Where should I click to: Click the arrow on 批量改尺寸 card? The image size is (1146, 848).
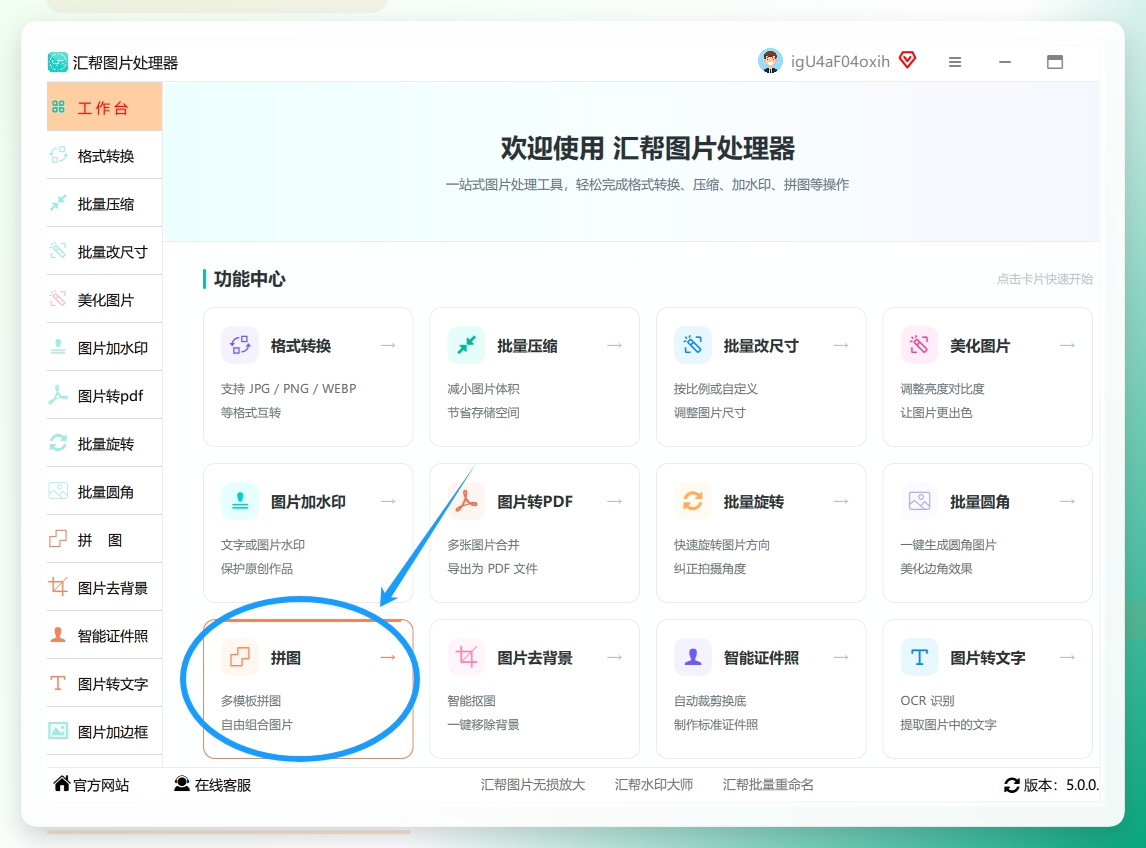pyautogui.click(x=841, y=345)
